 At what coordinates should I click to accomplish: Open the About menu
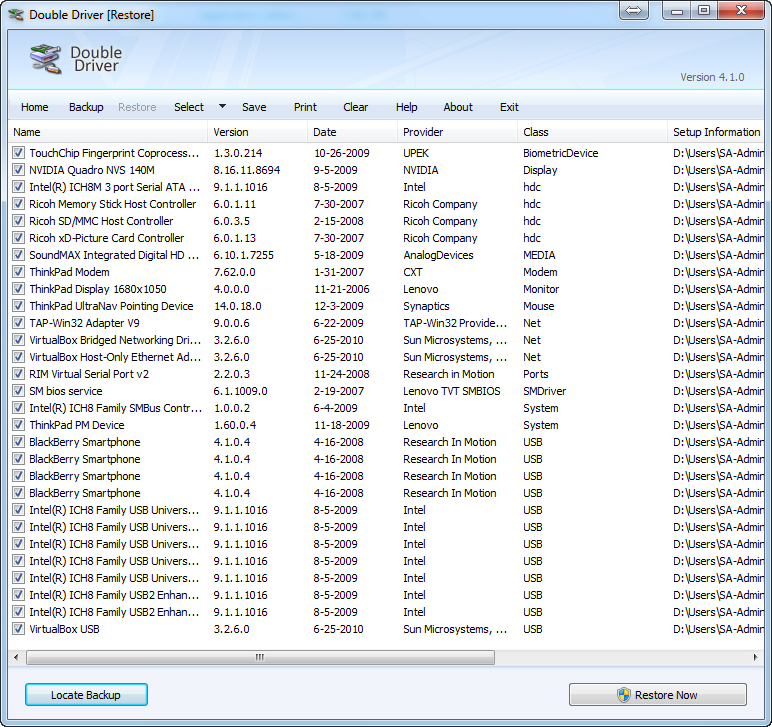(x=458, y=107)
